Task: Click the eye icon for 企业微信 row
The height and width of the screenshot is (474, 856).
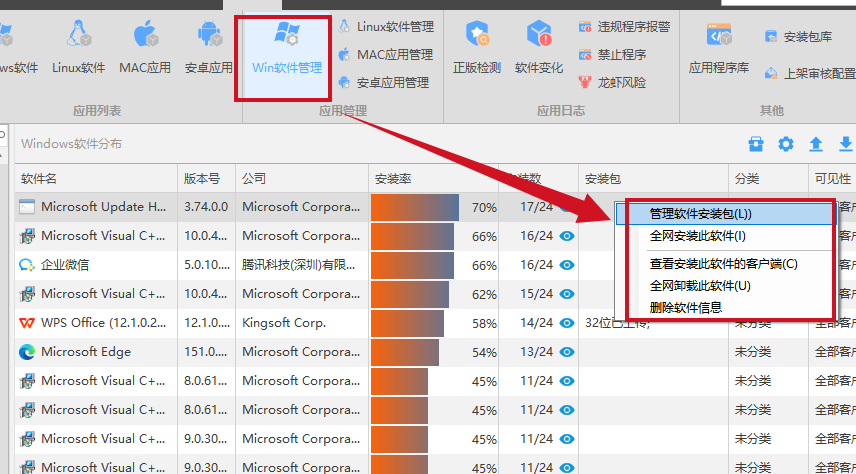Action: [567, 265]
